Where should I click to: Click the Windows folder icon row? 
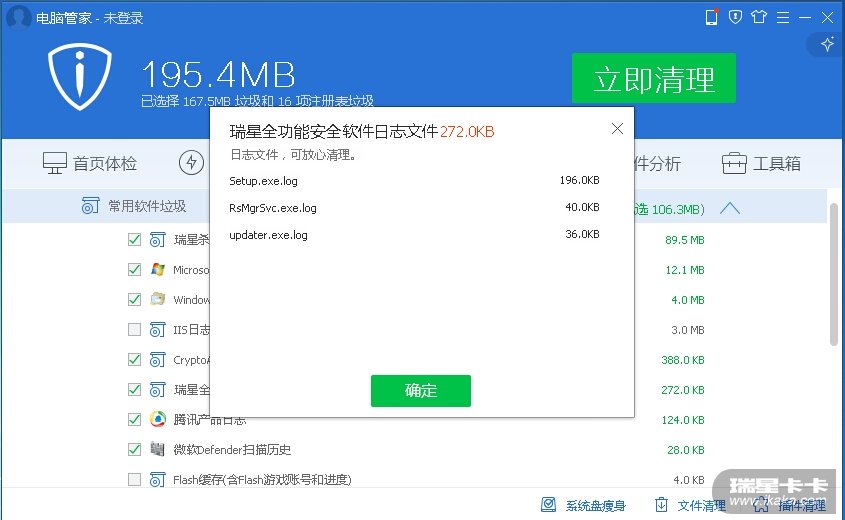(x=157, y=299)
